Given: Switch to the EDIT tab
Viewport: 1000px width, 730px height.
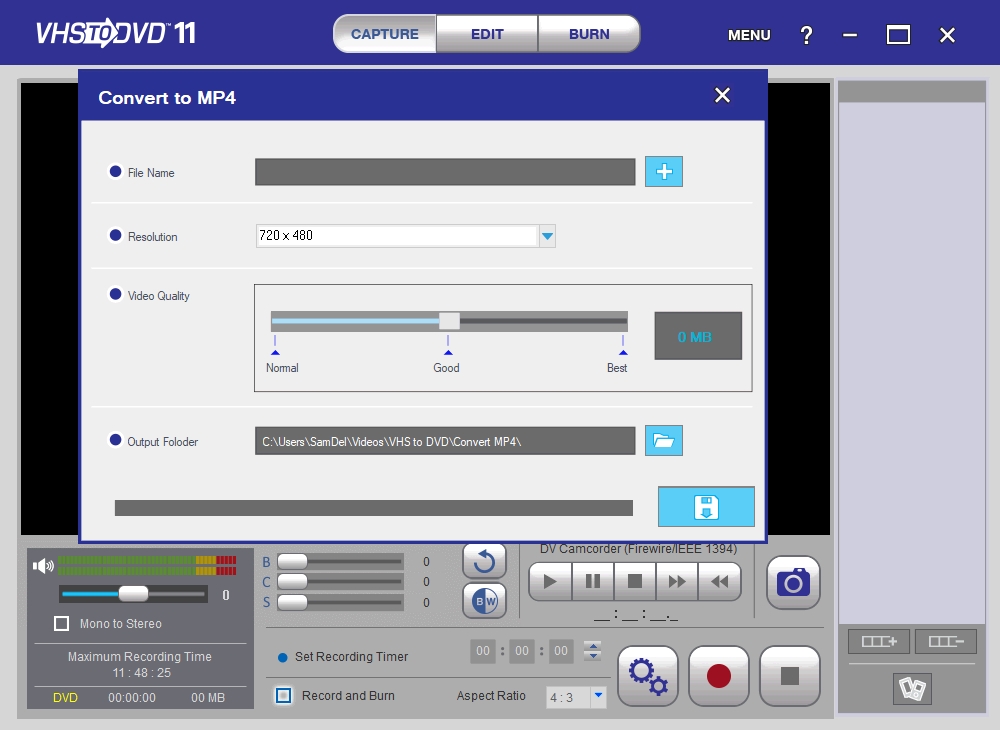Looking at the screenshot, I should 487,34.
